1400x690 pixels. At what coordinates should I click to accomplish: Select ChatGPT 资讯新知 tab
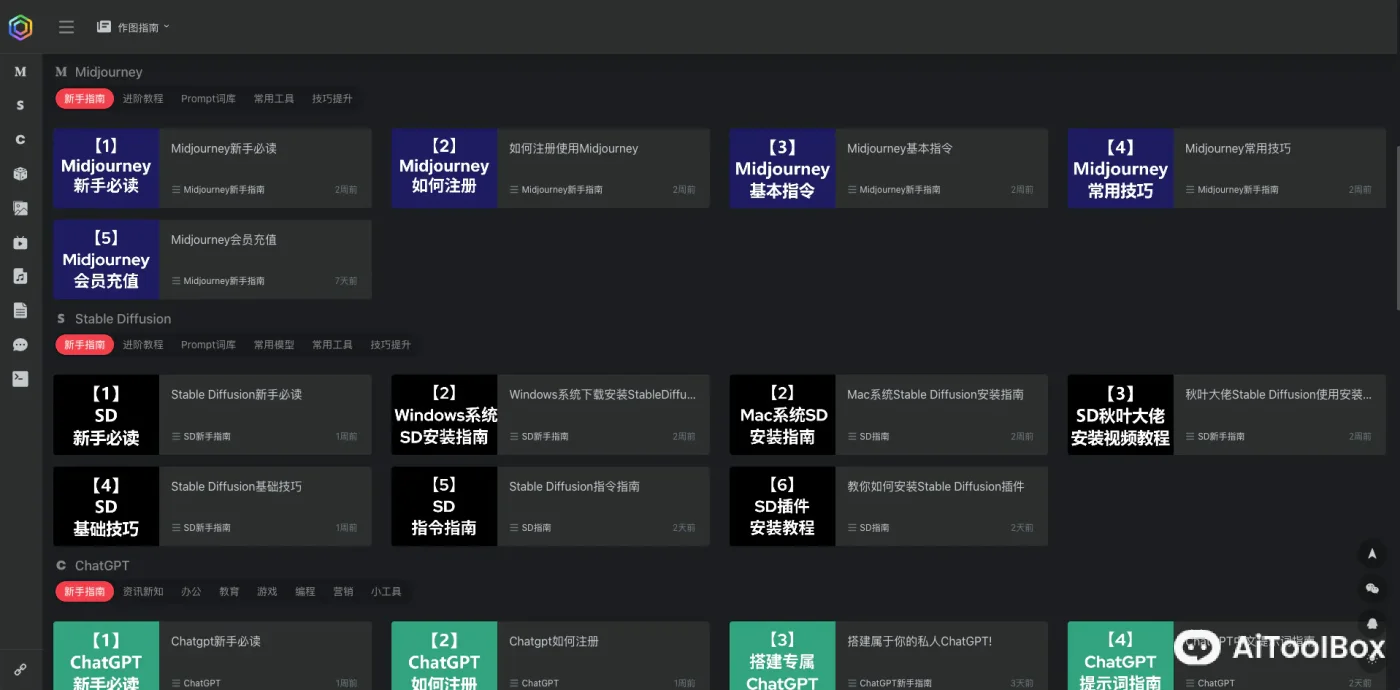[x=143, y=592]
